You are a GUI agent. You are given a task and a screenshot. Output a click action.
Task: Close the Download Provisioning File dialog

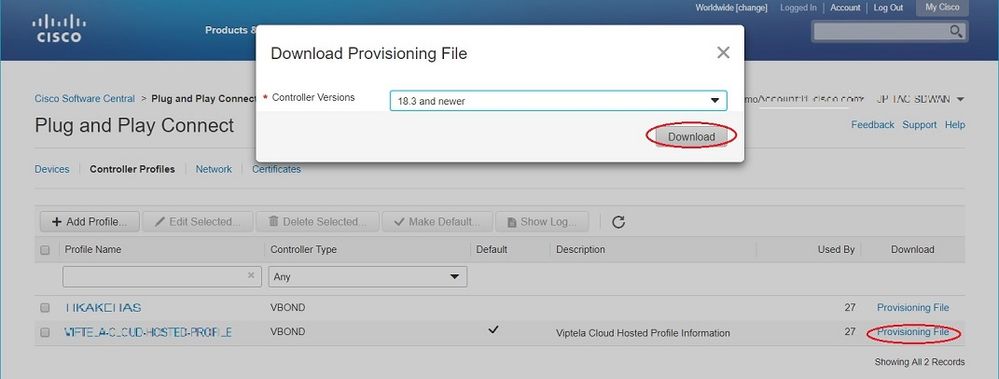(723, 53)
